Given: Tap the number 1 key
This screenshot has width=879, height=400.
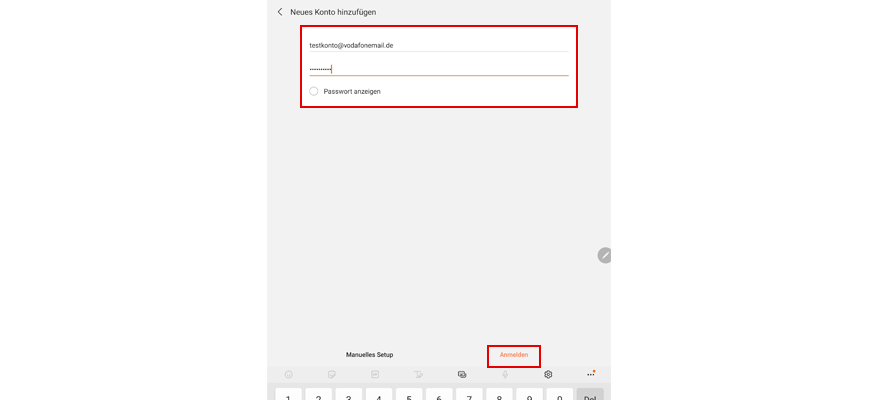Looking at the screenshot, I should pos(288,394).
